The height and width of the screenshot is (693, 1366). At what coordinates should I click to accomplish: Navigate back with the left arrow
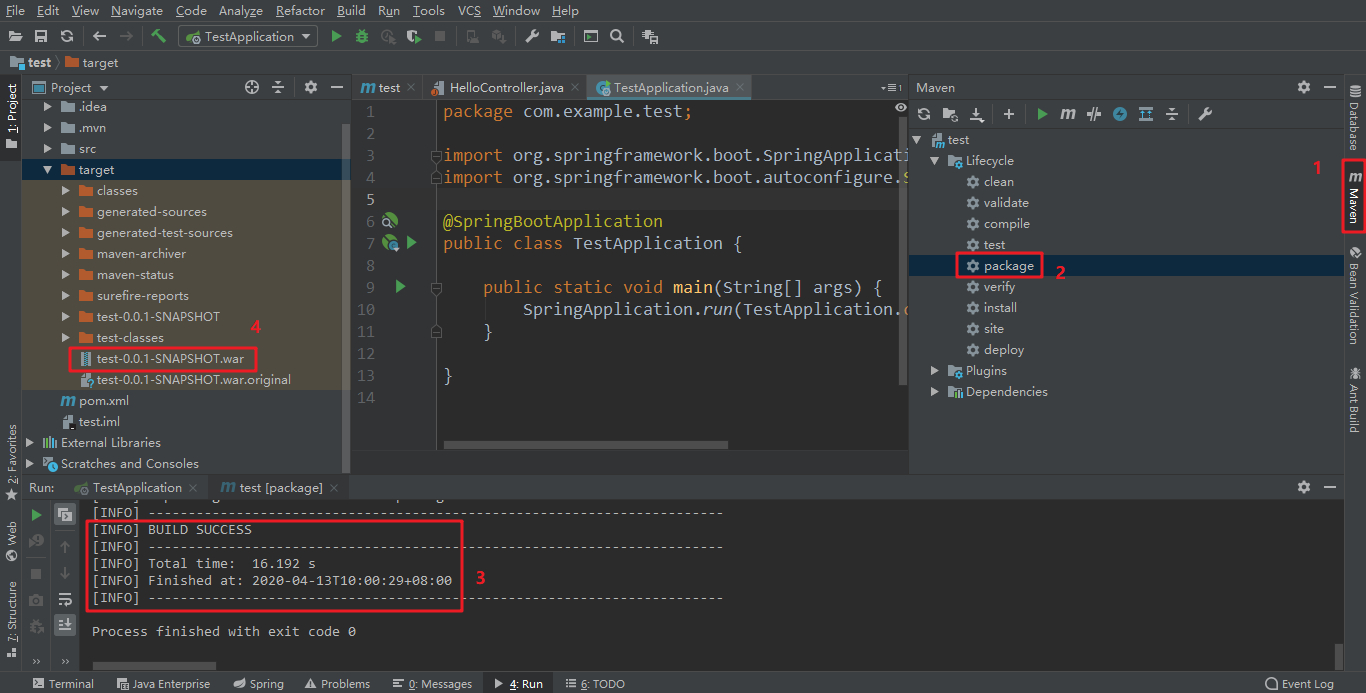pos(99,36)
